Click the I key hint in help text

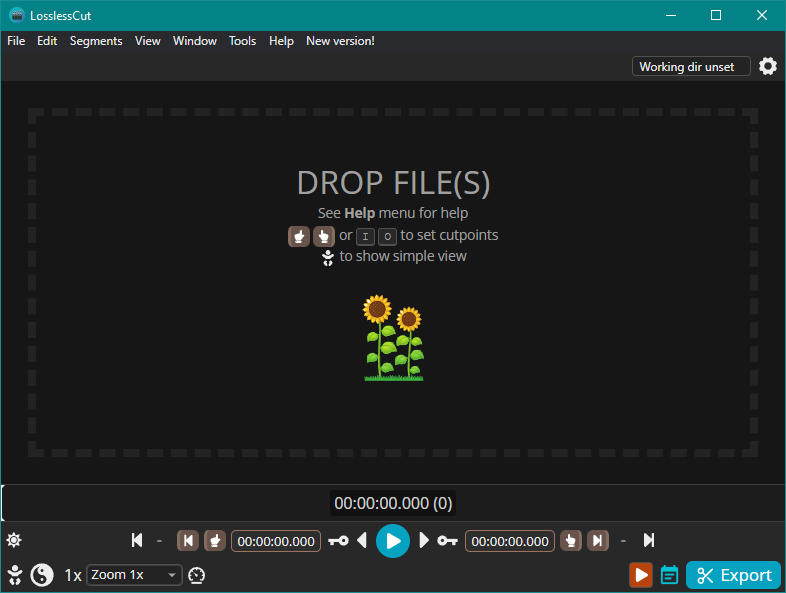pyautogui.click(x=365, y=237)
